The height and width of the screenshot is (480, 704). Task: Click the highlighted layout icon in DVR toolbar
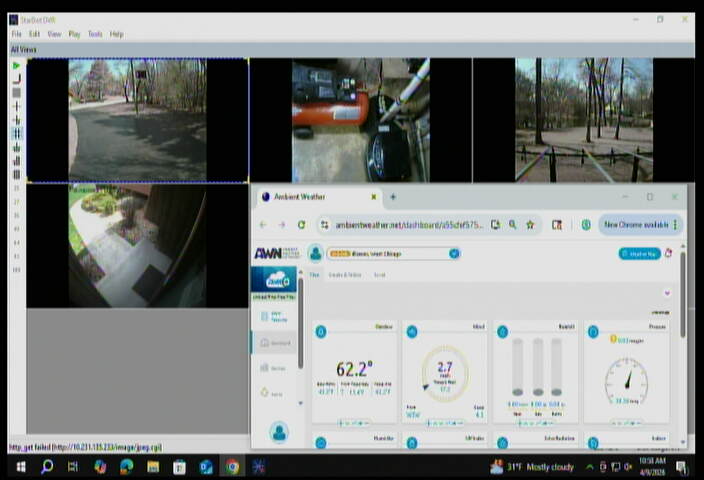pos(16,133)
